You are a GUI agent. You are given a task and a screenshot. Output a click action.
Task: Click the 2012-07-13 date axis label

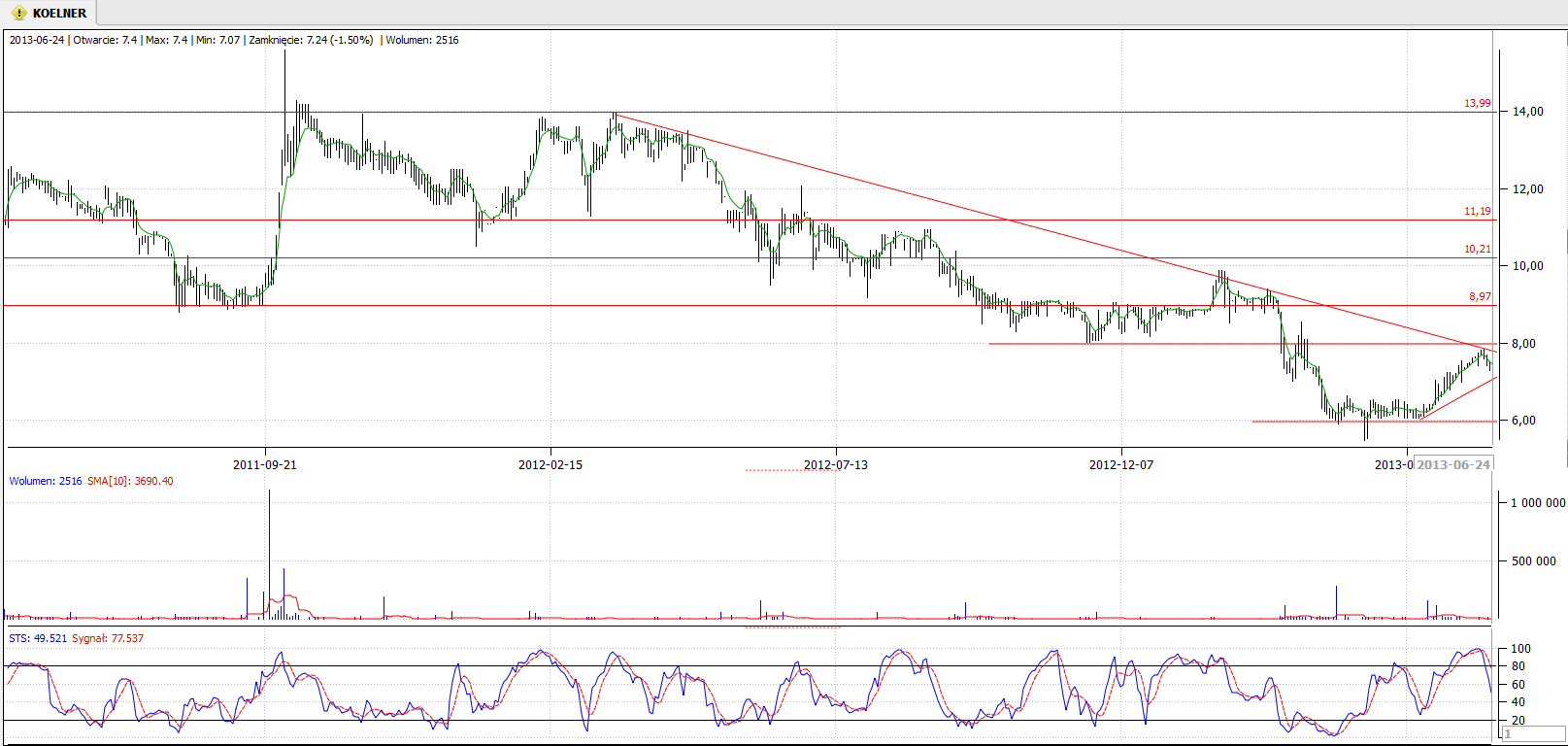pos(836,464)
